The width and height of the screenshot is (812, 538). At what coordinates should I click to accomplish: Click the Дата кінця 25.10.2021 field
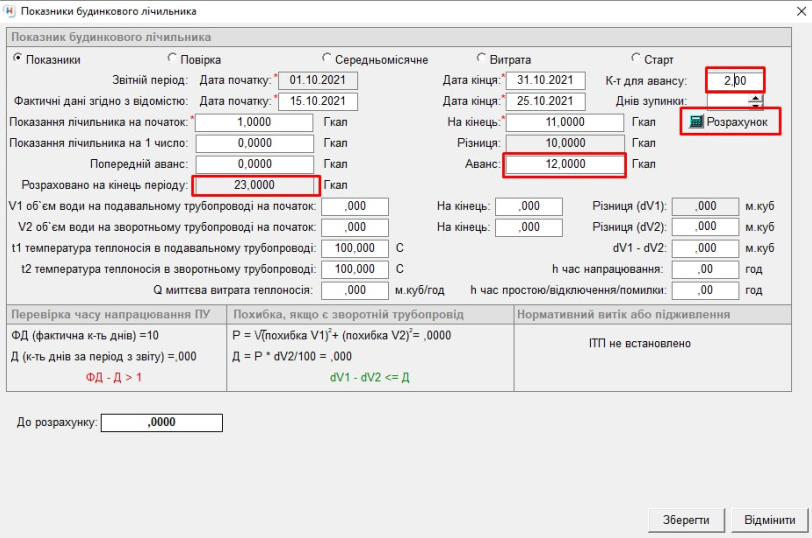point(545,102)
